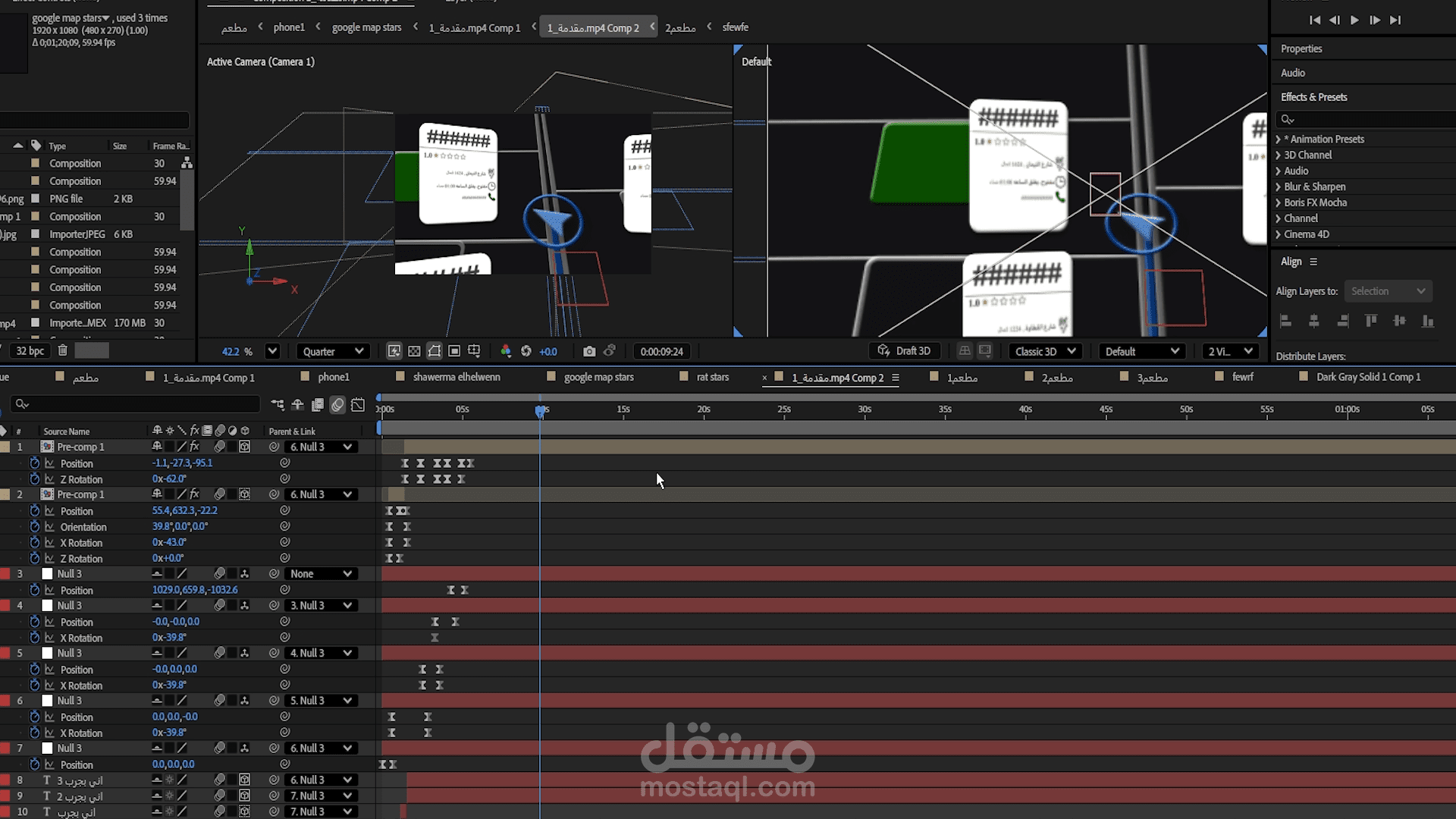The width and height of the screenshot is (1456, 819).
Task: Toggle Position stopwatch for layer 1 Pre-comp
Action: coord(34,463)
